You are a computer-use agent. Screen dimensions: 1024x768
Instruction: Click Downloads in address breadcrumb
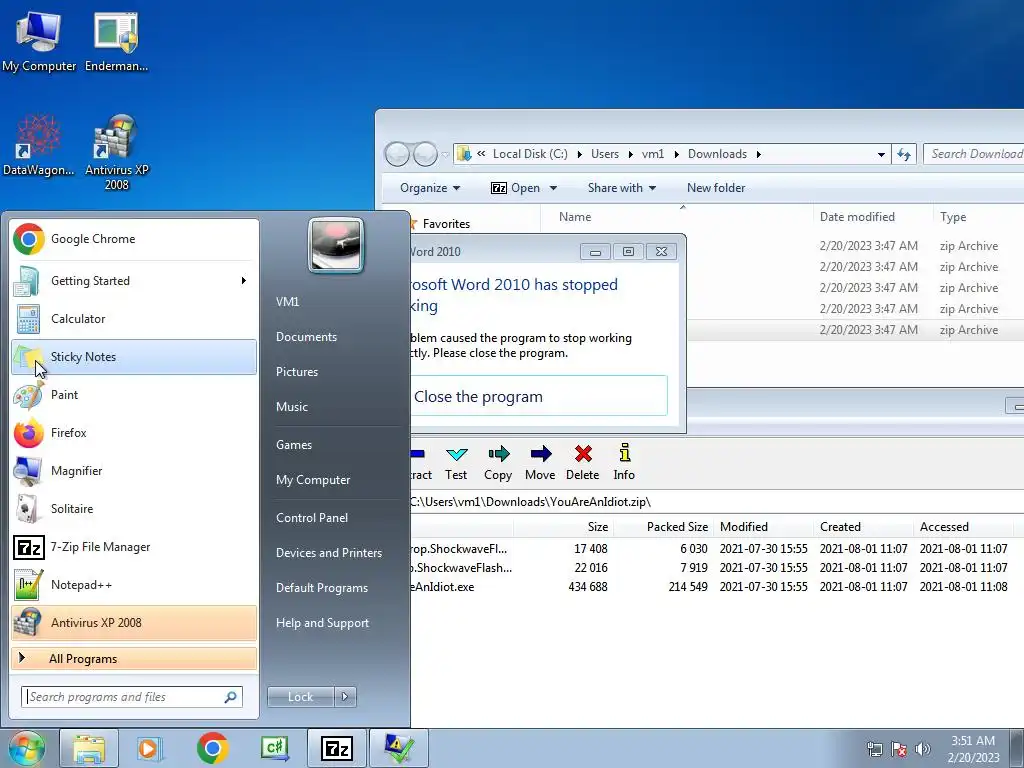pyautogui.click(x=717, y=154)
